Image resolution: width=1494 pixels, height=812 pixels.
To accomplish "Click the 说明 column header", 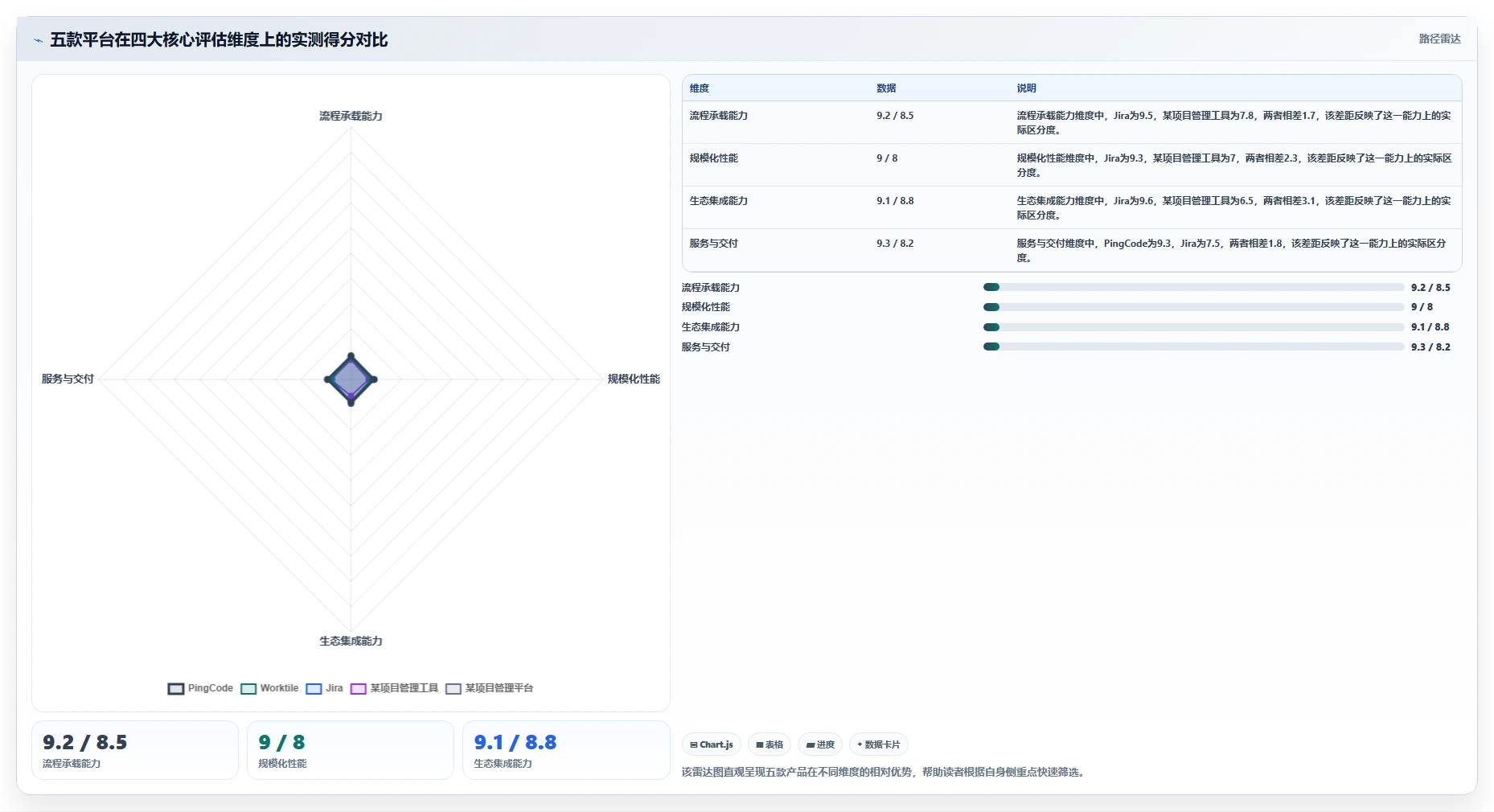I will (1026, 88).
